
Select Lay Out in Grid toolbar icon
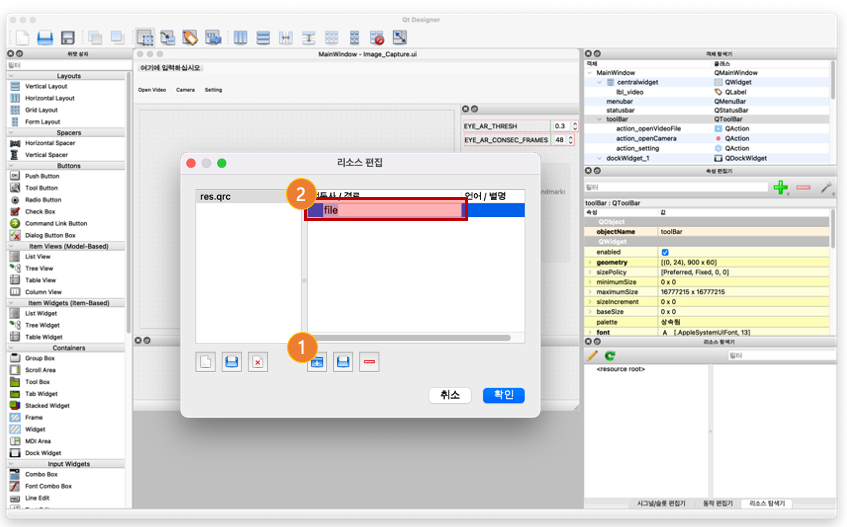click(331, 38)
